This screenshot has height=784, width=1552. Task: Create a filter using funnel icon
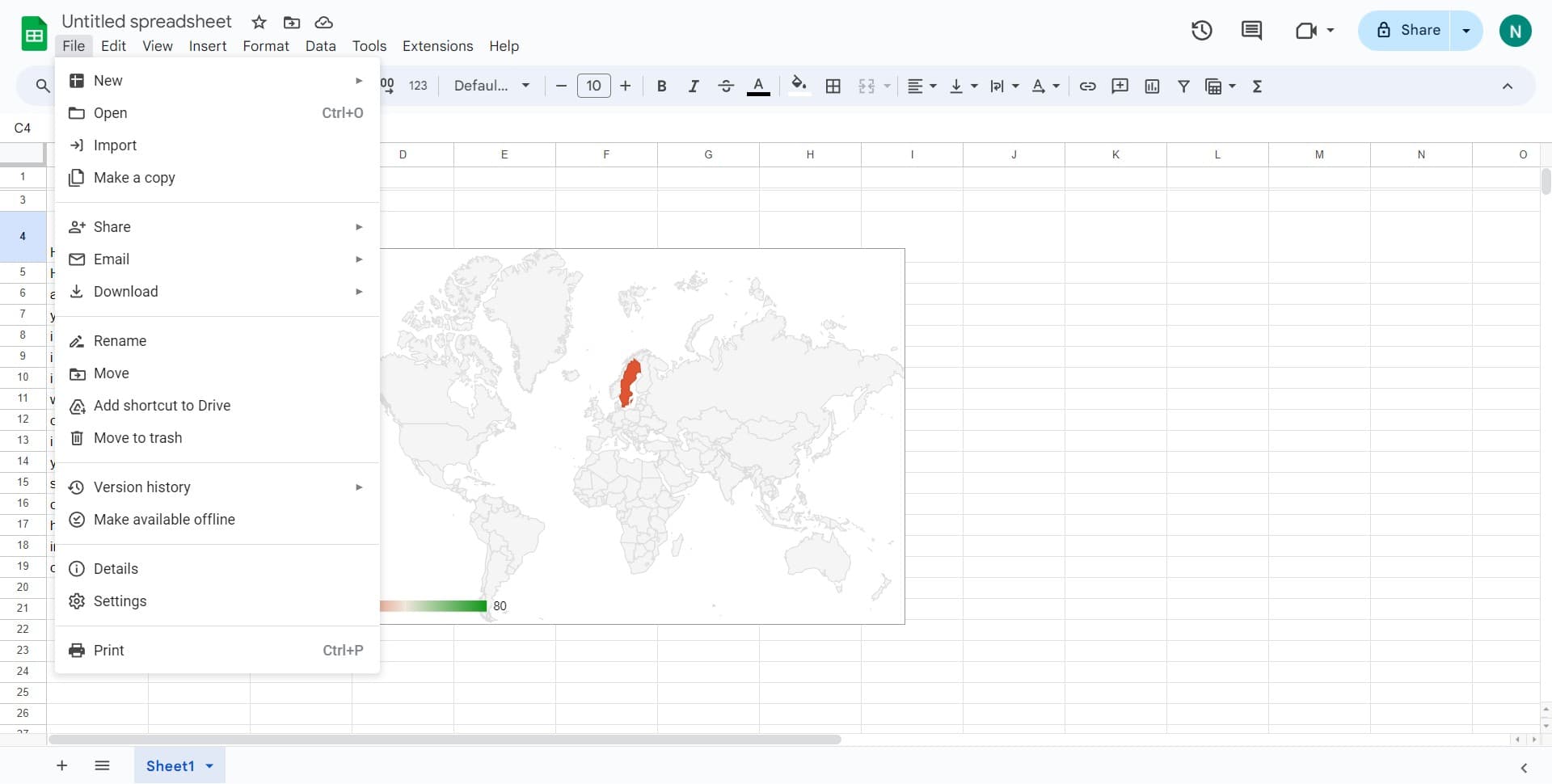[x=1183, y=86]
